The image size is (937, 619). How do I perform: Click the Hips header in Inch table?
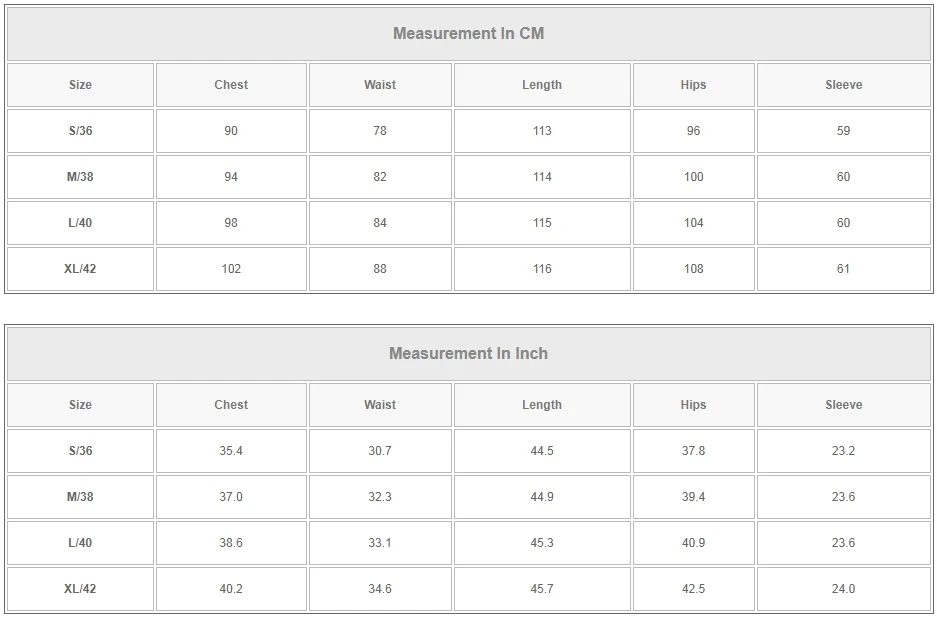tap(693, 405)
